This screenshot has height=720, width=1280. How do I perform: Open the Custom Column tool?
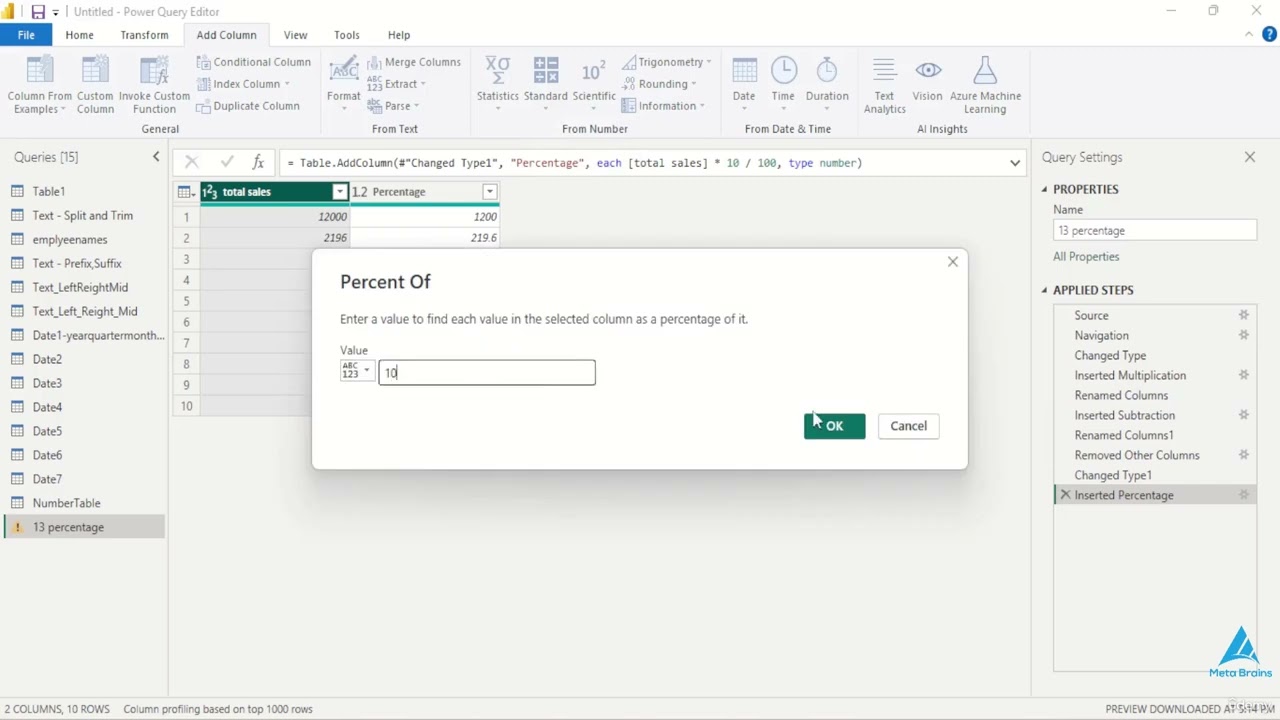pos(95,86)
